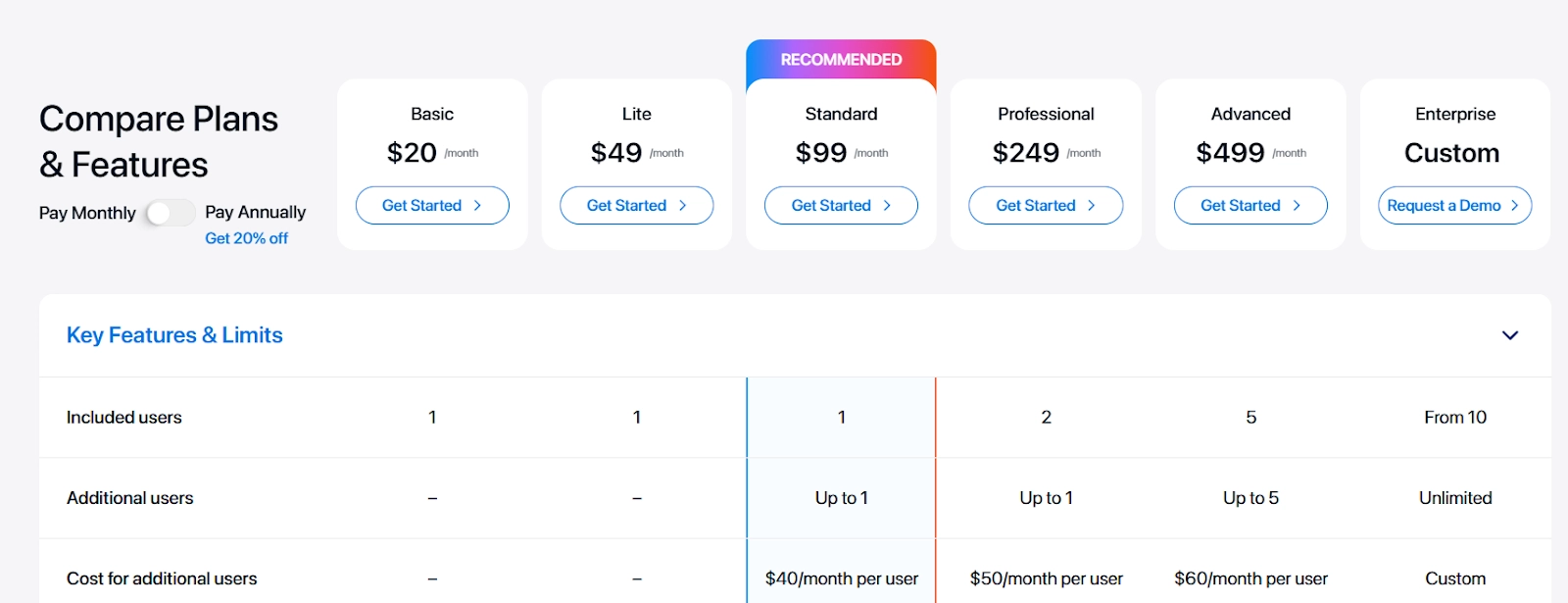This screenshot has height=603, width=1568.
Task: Collapse Key Features & Limits chevron
Action: tap(1510, 335)
